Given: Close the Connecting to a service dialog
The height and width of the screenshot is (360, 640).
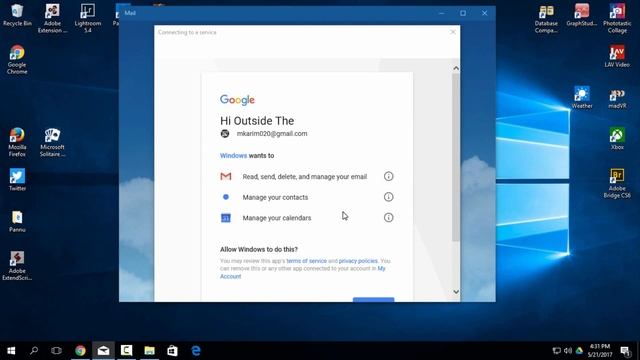Looking at the screenshot, I should click(453, 32).
